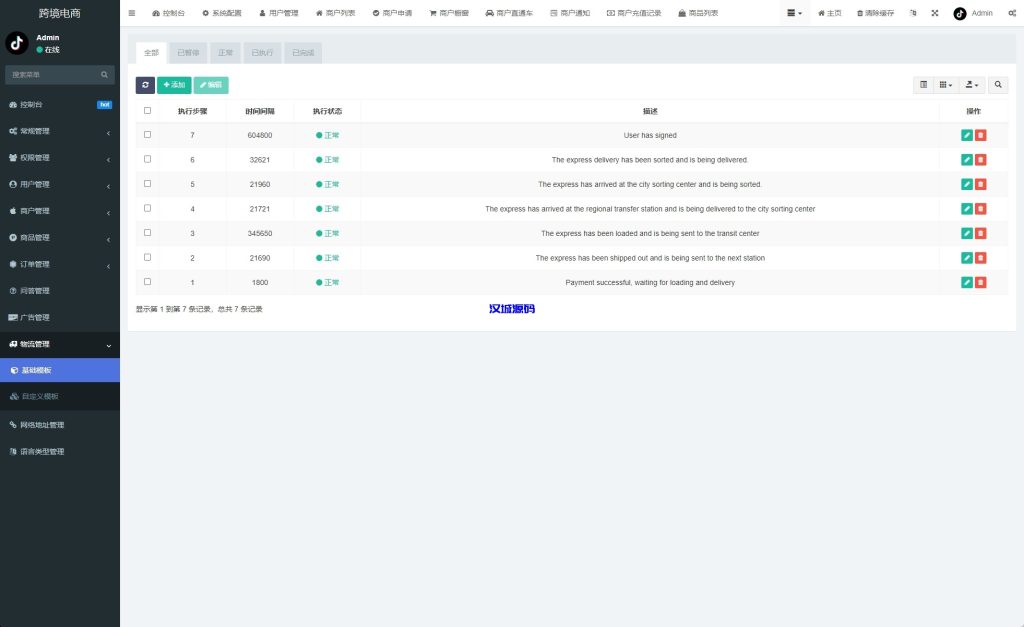The image size is (1024, 627).
Task: Check the header select-all checkbox
Action: [x=147, y=111]
